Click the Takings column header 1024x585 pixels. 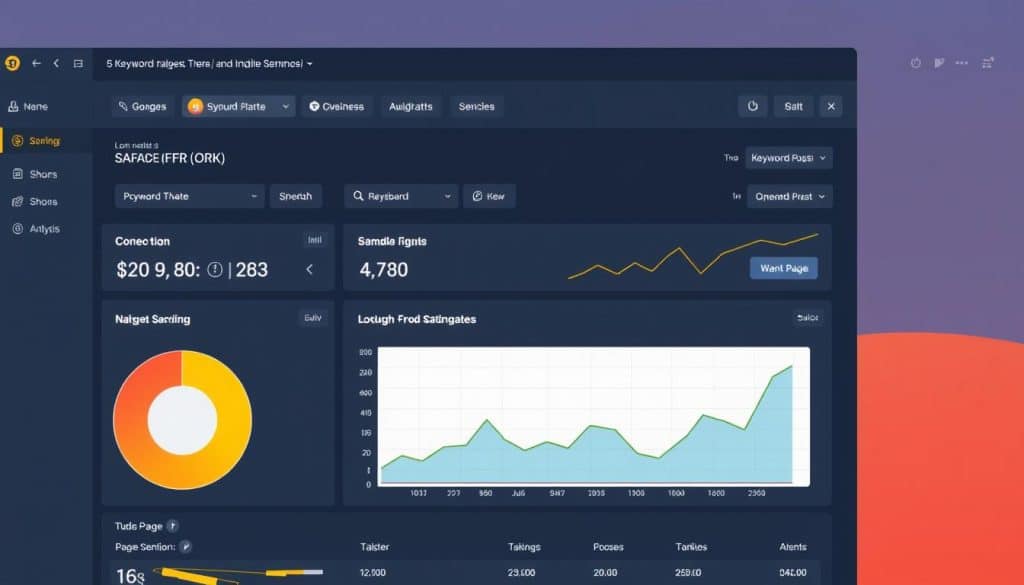tap(524, 547)
